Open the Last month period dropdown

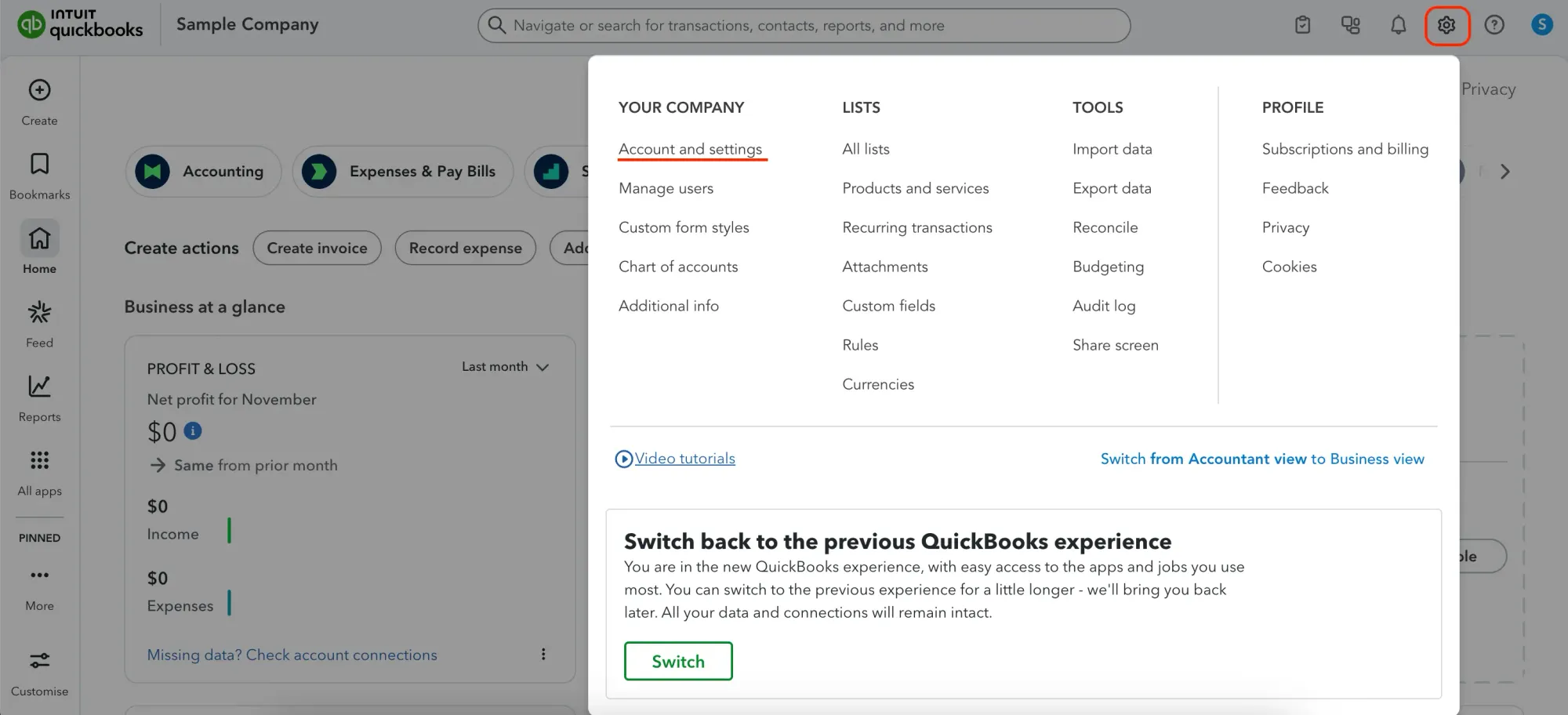click(x=506, y=366)
